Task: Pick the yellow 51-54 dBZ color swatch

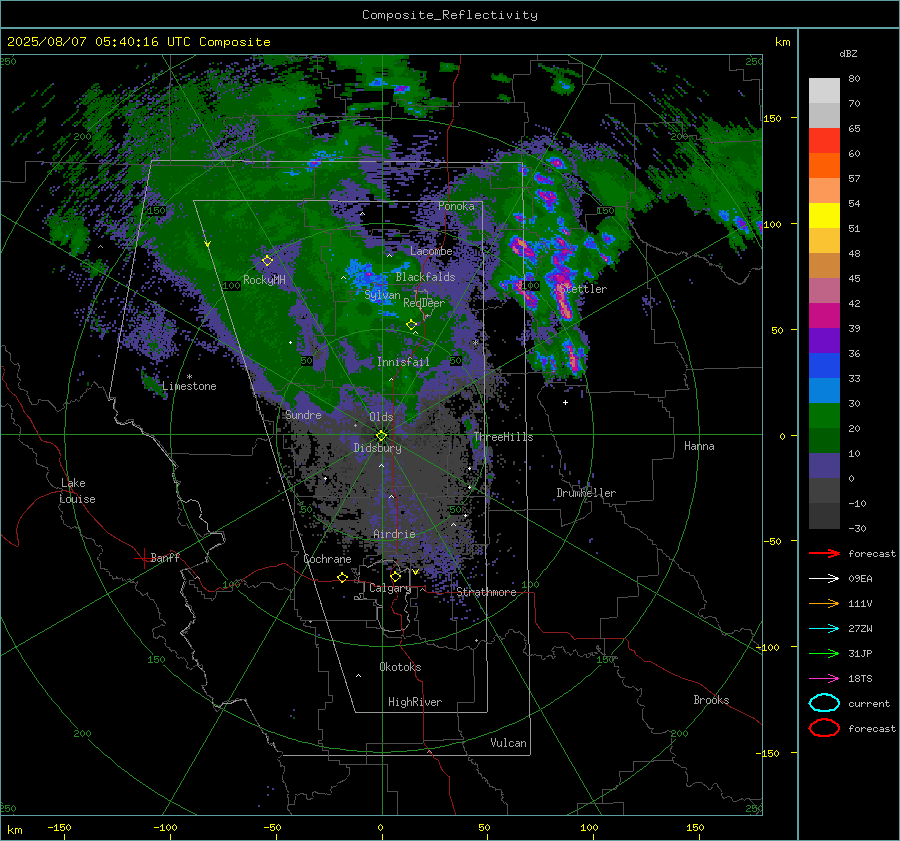Action: click(x=824, y=216)
